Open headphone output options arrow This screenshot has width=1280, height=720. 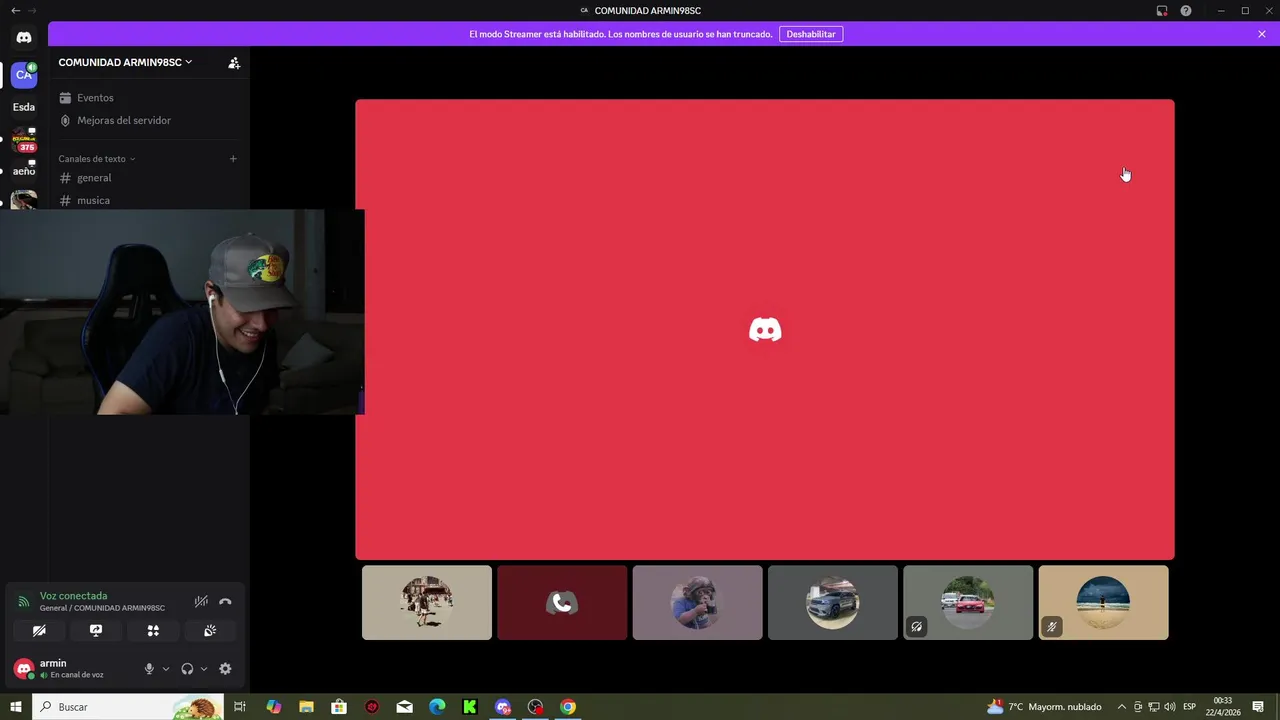[204, 669]
